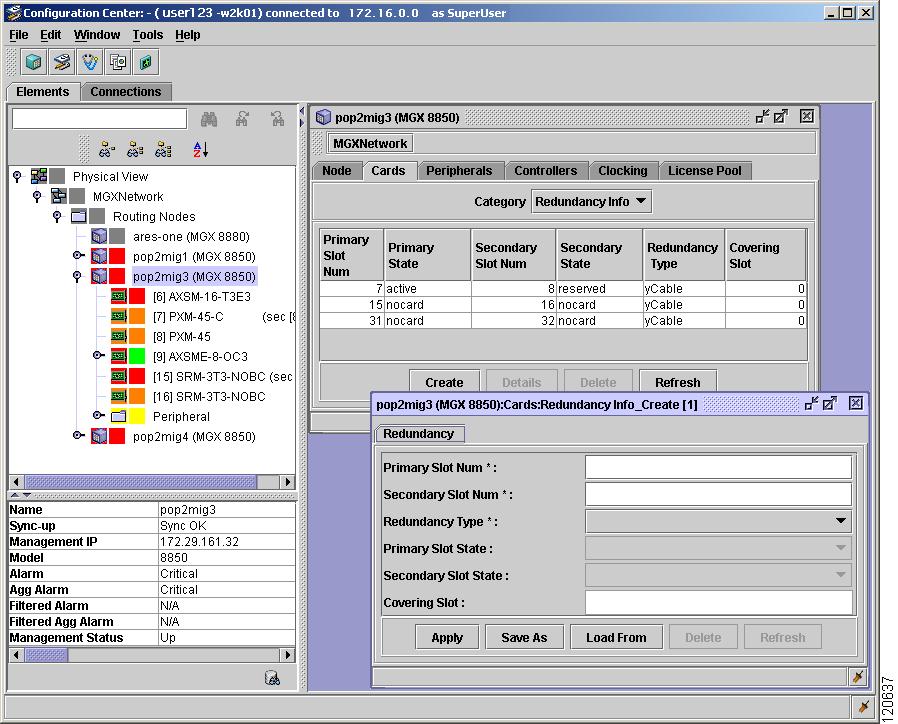The width and height of the screenshot is (898, 724).
Task: Click the Secondary Slot Num field
Action: (718, 494)
